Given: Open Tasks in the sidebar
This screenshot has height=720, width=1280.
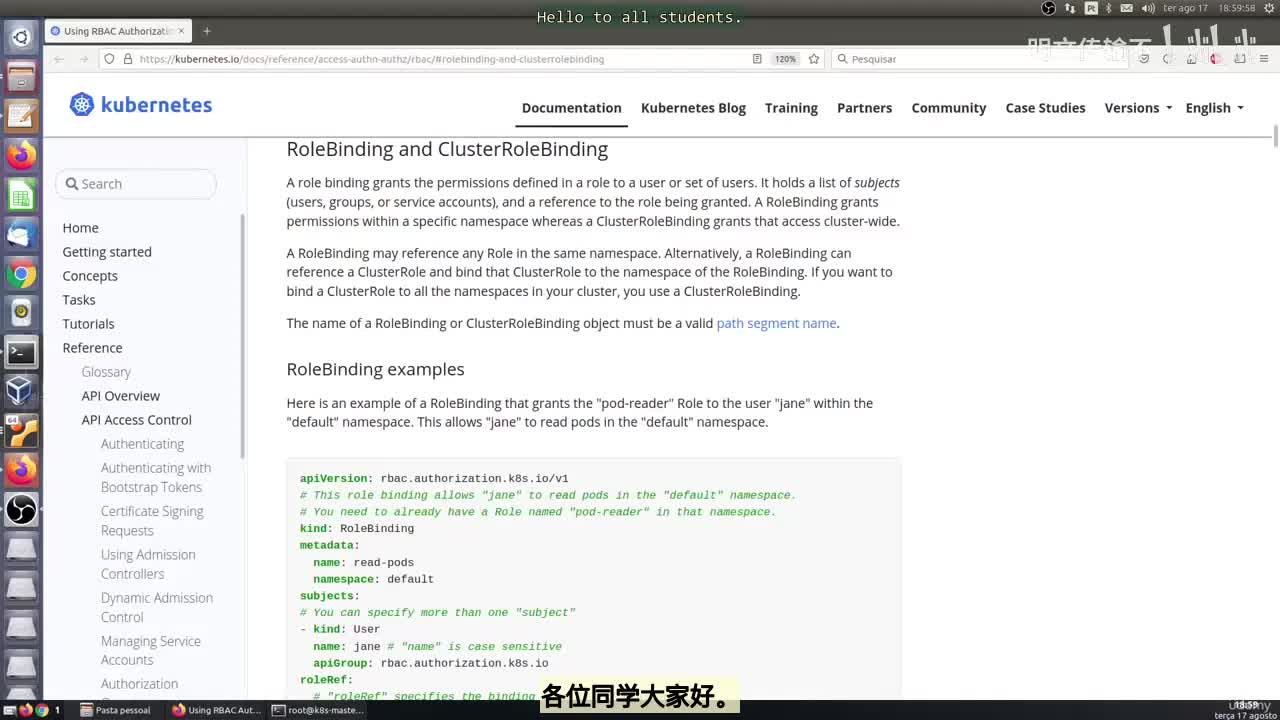Looking at the screenshot, I should 79,300.
